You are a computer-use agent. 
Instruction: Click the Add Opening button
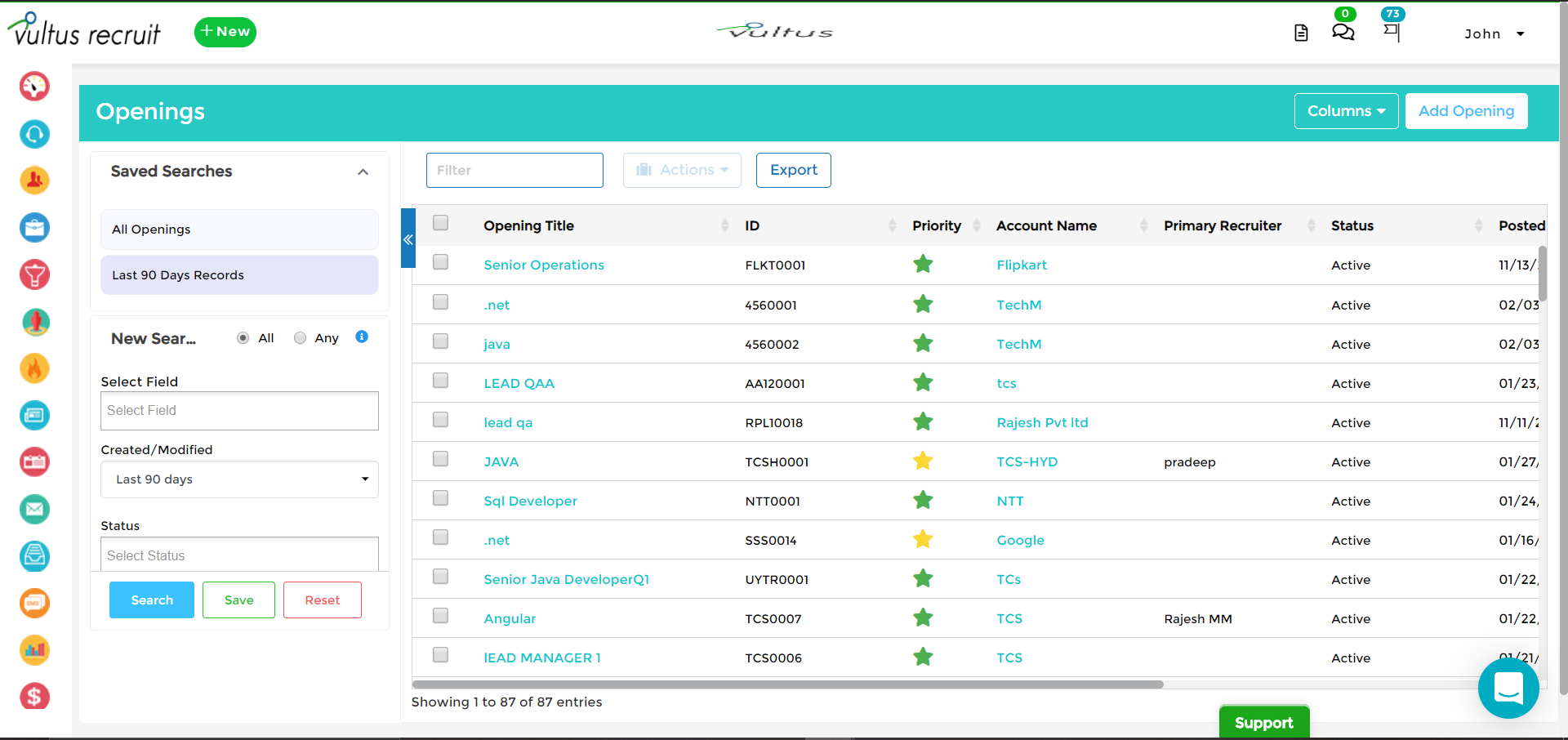pos(1466,111)
